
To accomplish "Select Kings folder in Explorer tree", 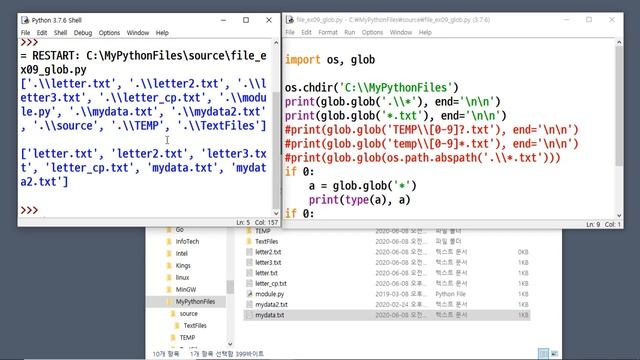I will pyautogui.click(x=183, y=266).
